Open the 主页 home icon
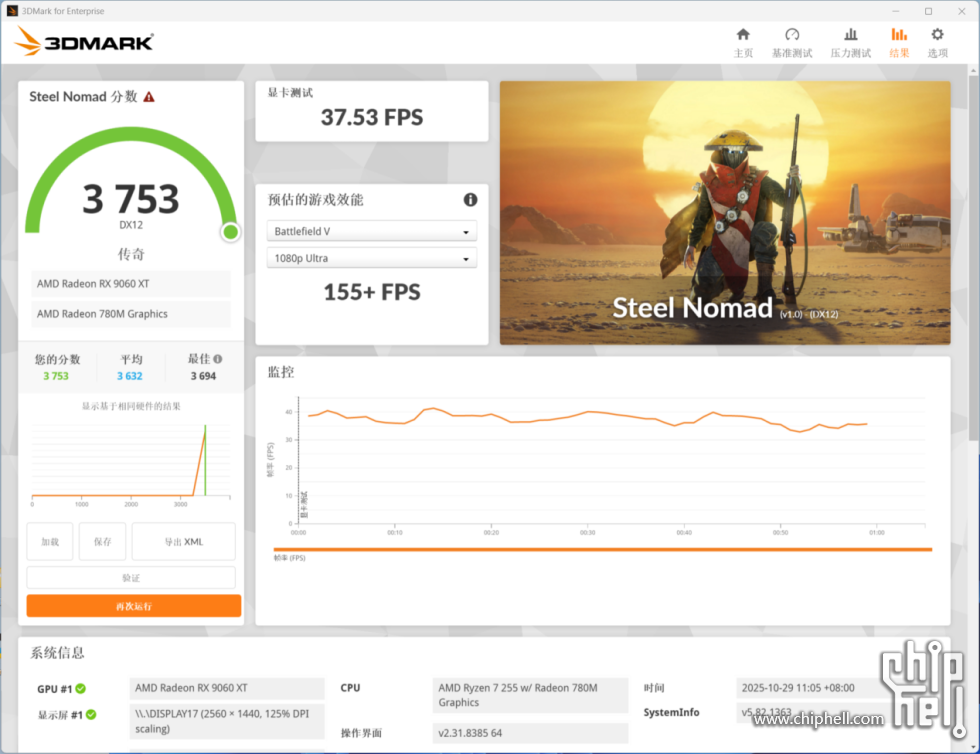The height and width of the screenshot is (754, 980). coord(743,42)
